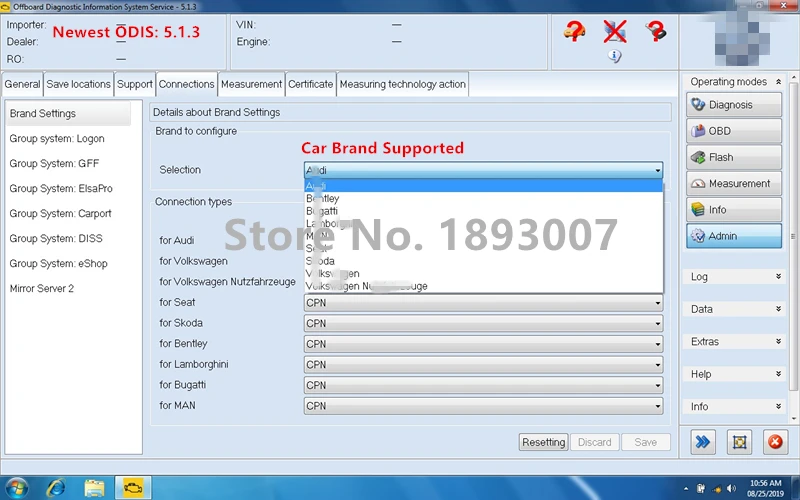This screenshot has height=500, width=800.
Task: Open the Info operating mode button
Action: coord(733,210)
